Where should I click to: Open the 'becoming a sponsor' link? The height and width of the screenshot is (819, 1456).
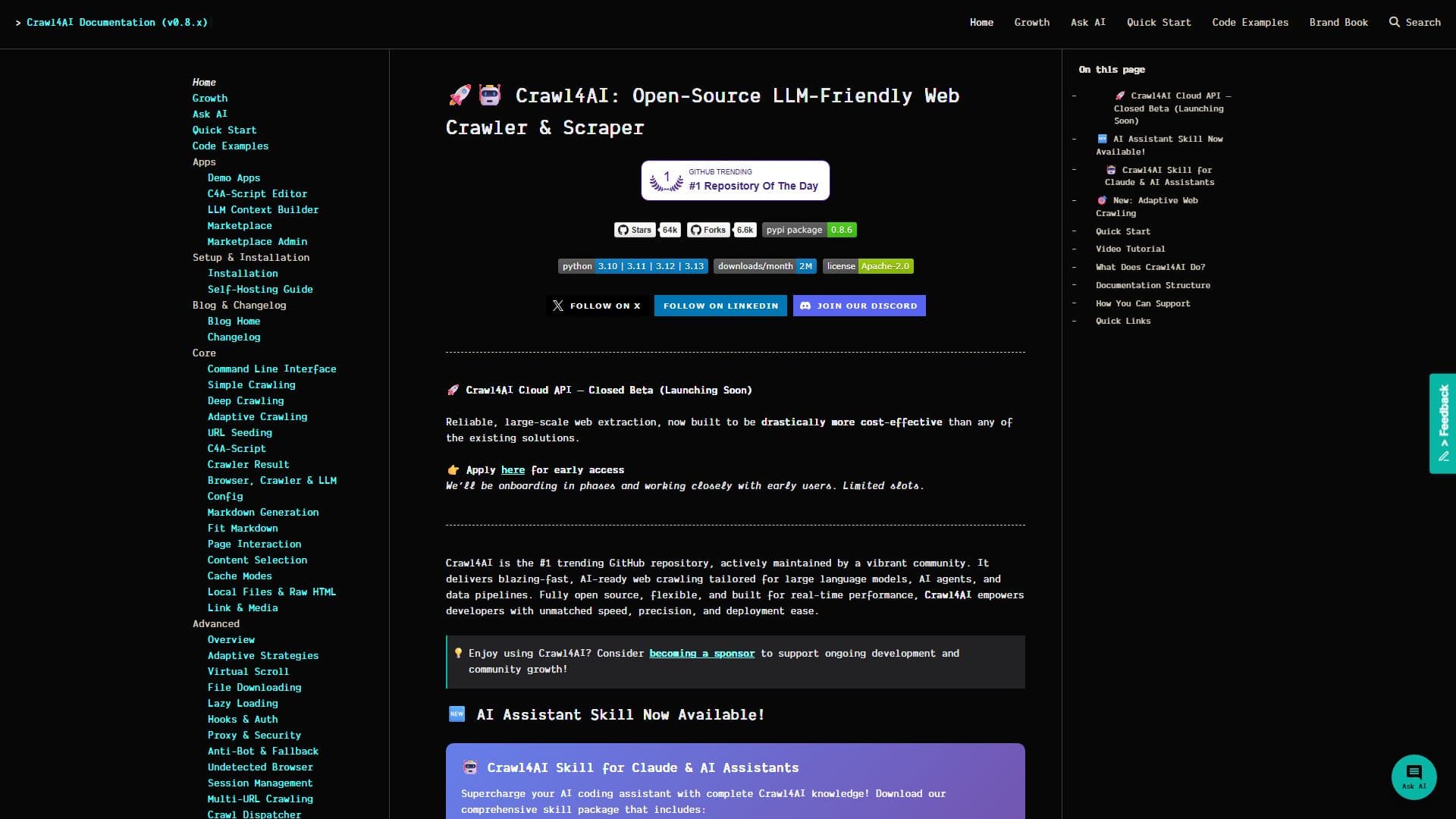701,654
